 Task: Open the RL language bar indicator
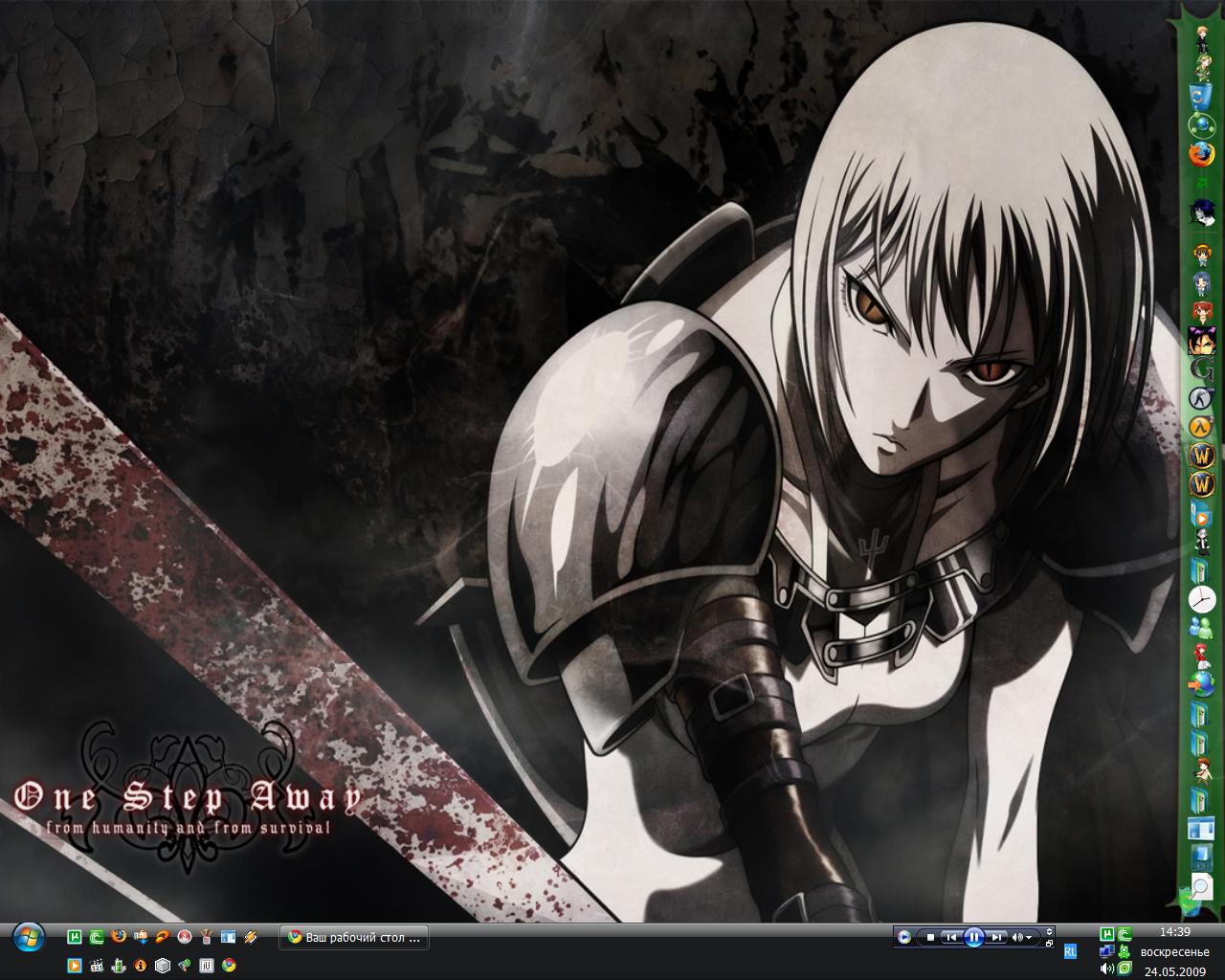[1070, 951]
